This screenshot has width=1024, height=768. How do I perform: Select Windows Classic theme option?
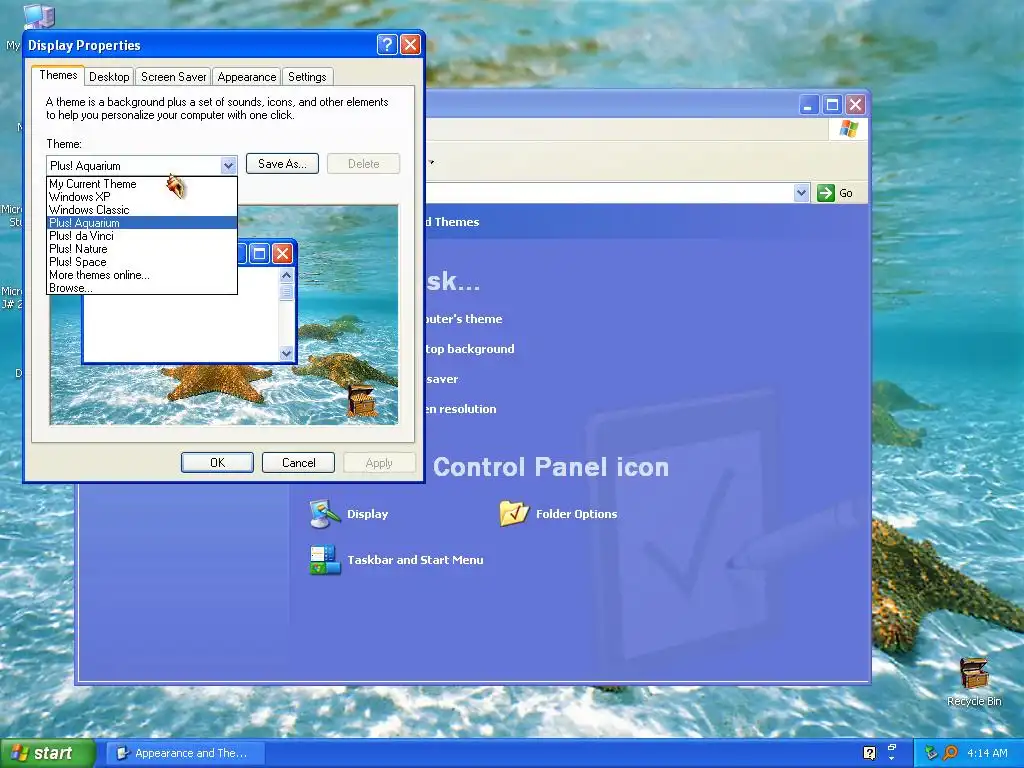click(142, 210)
